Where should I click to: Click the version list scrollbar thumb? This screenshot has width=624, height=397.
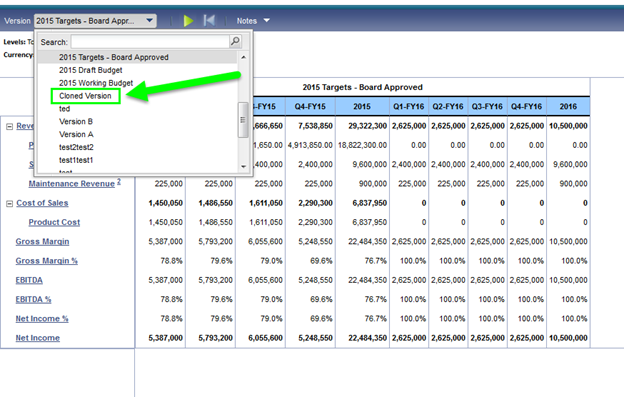(x=243, y=120)
